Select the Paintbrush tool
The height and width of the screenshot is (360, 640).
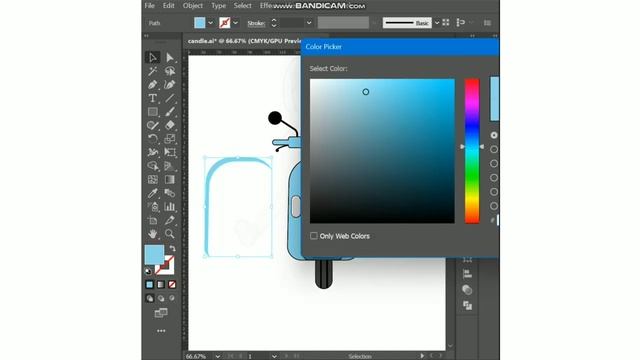click(170, 111)
